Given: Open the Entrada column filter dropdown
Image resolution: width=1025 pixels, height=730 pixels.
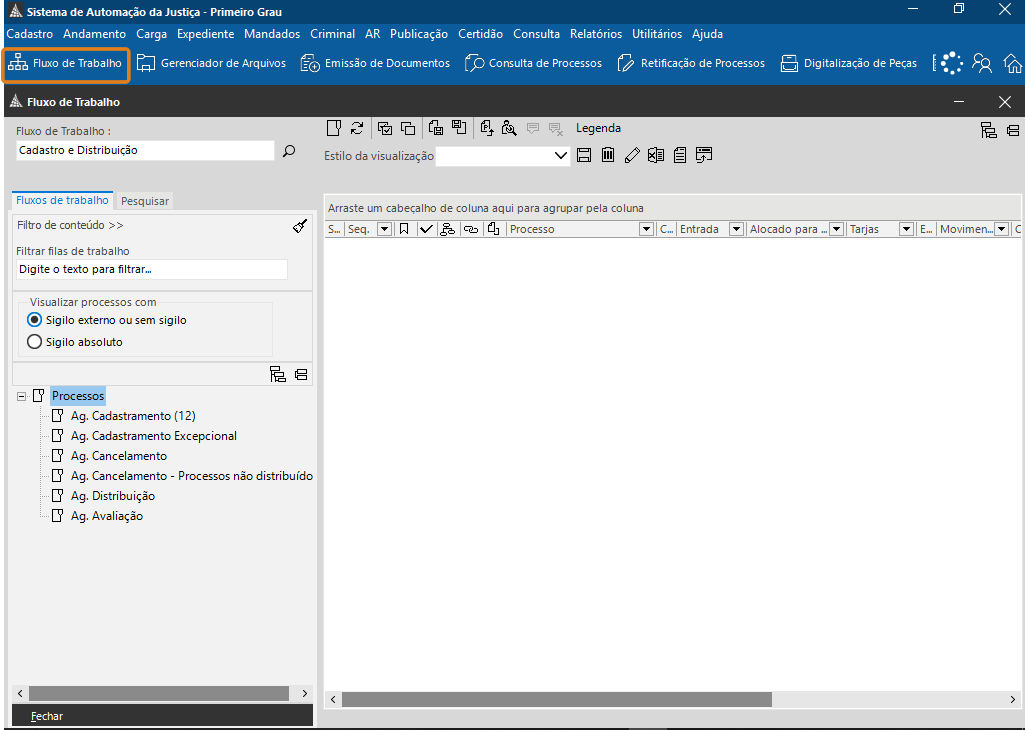Looking at the screenshot, I should pos(736,229).
